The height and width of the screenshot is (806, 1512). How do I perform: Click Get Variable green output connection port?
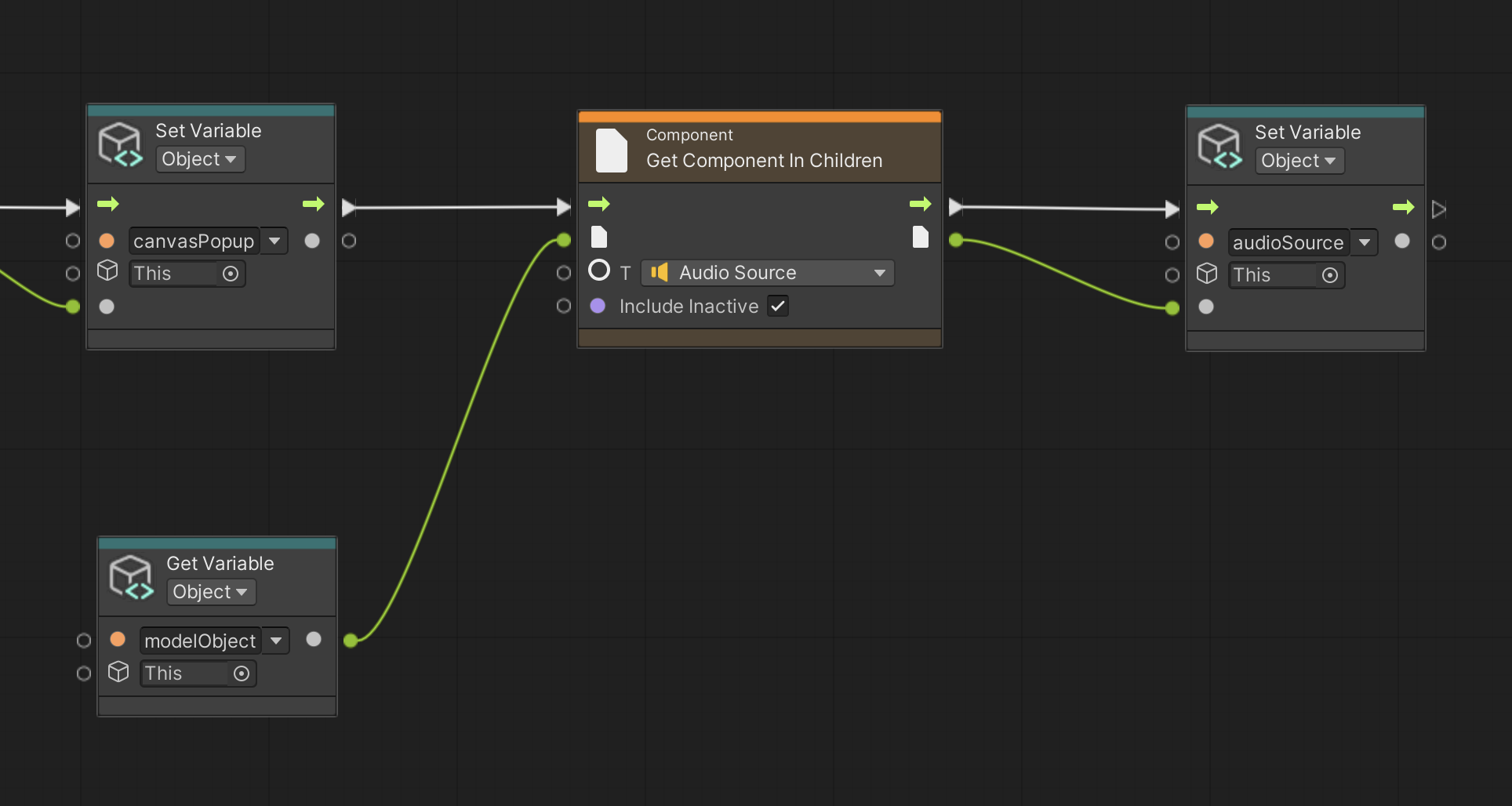[351, 641]
